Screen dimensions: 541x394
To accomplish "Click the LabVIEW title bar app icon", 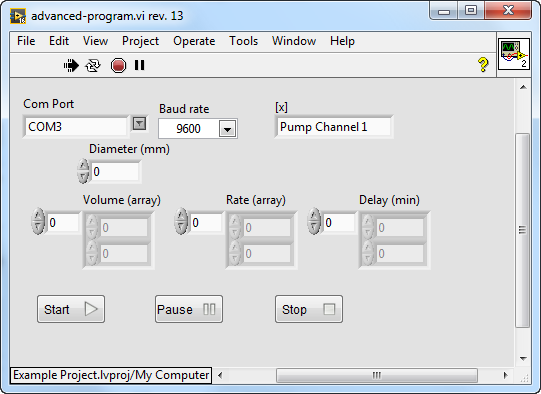I will point(18,16).
